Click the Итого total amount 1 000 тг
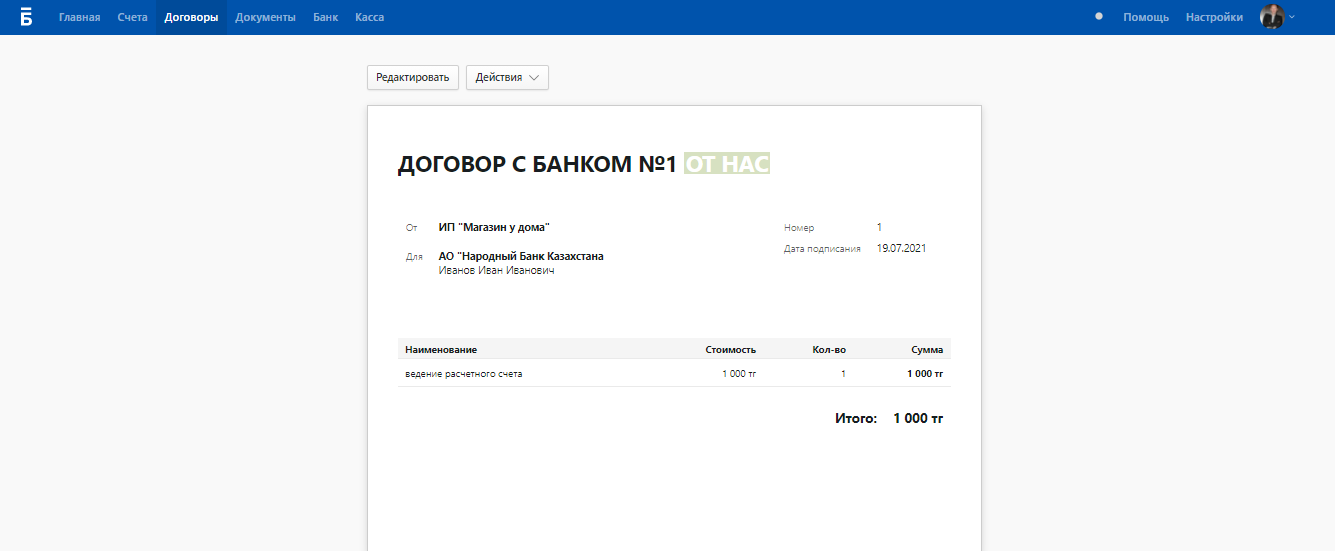Screen dimensions: 1335x551 point(918,418)
